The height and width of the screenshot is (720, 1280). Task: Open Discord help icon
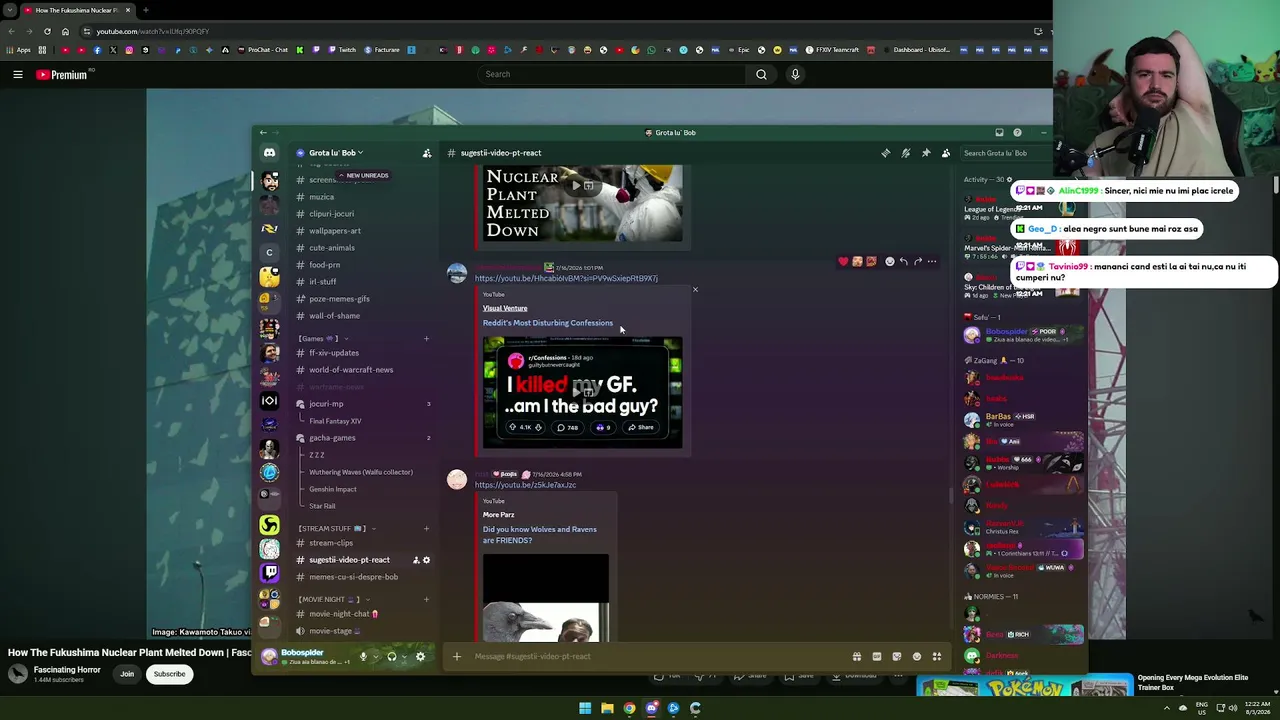(x=1017, y=132)
